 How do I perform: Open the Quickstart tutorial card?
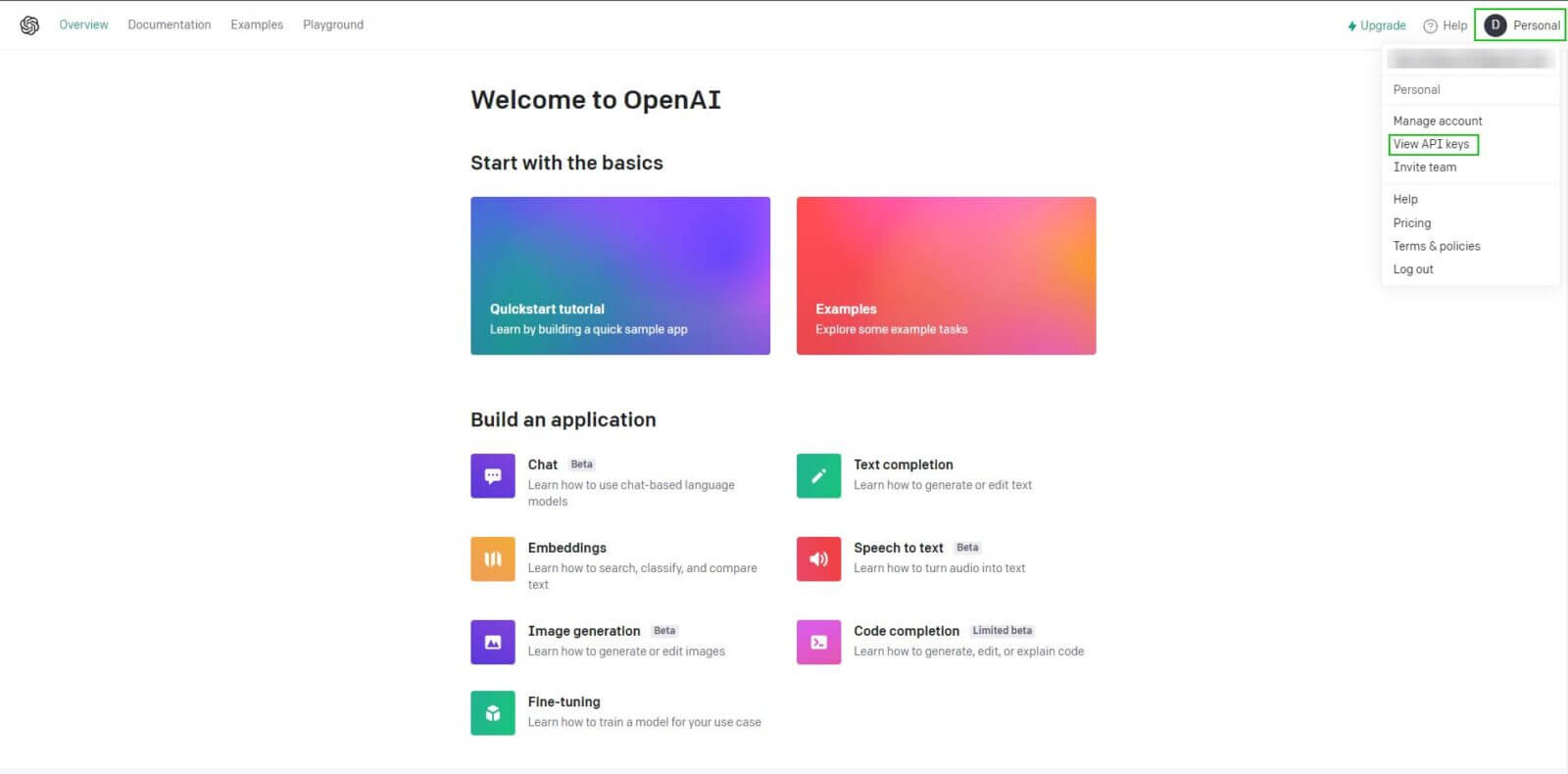(620, 275)
